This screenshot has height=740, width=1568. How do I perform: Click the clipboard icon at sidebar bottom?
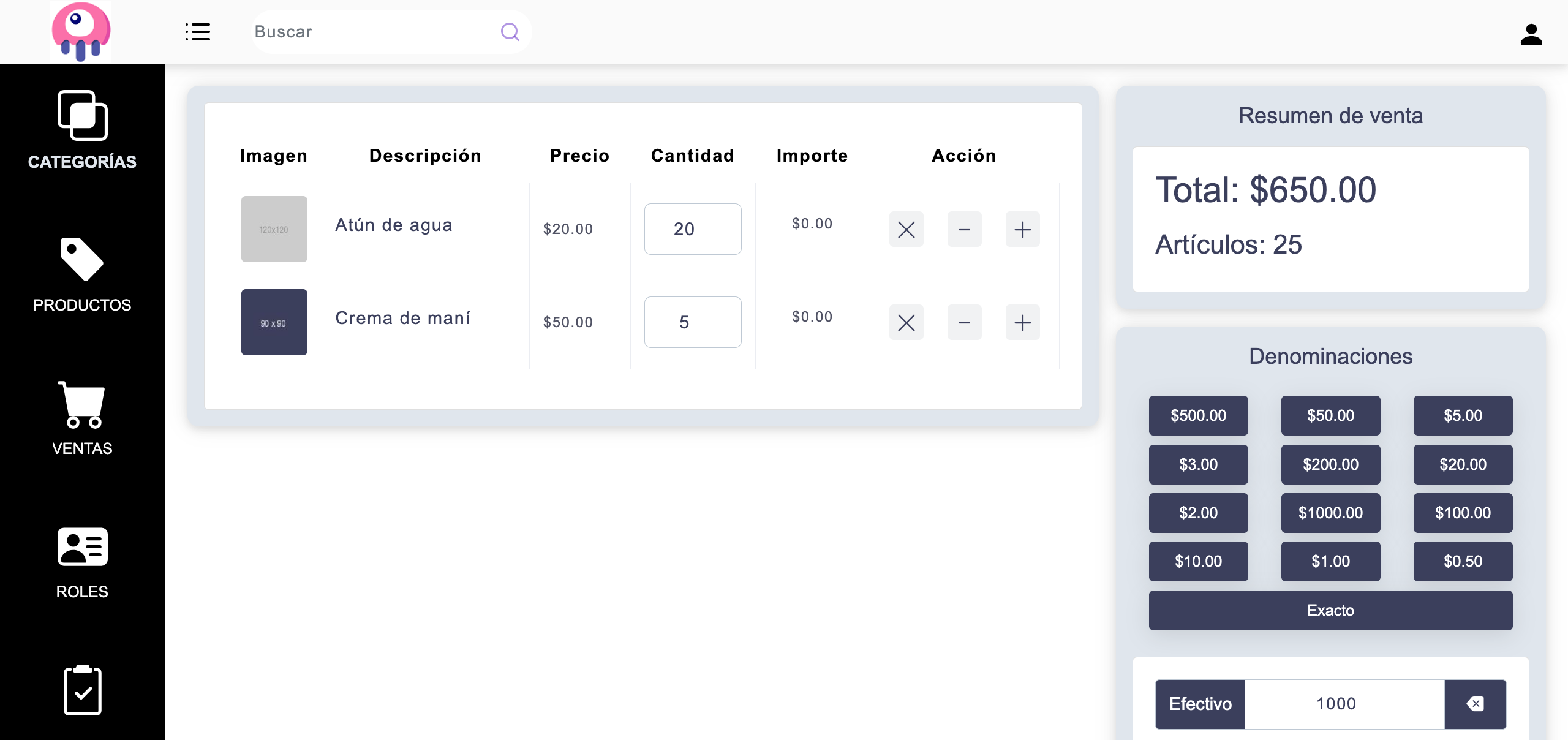pos(82,691)
